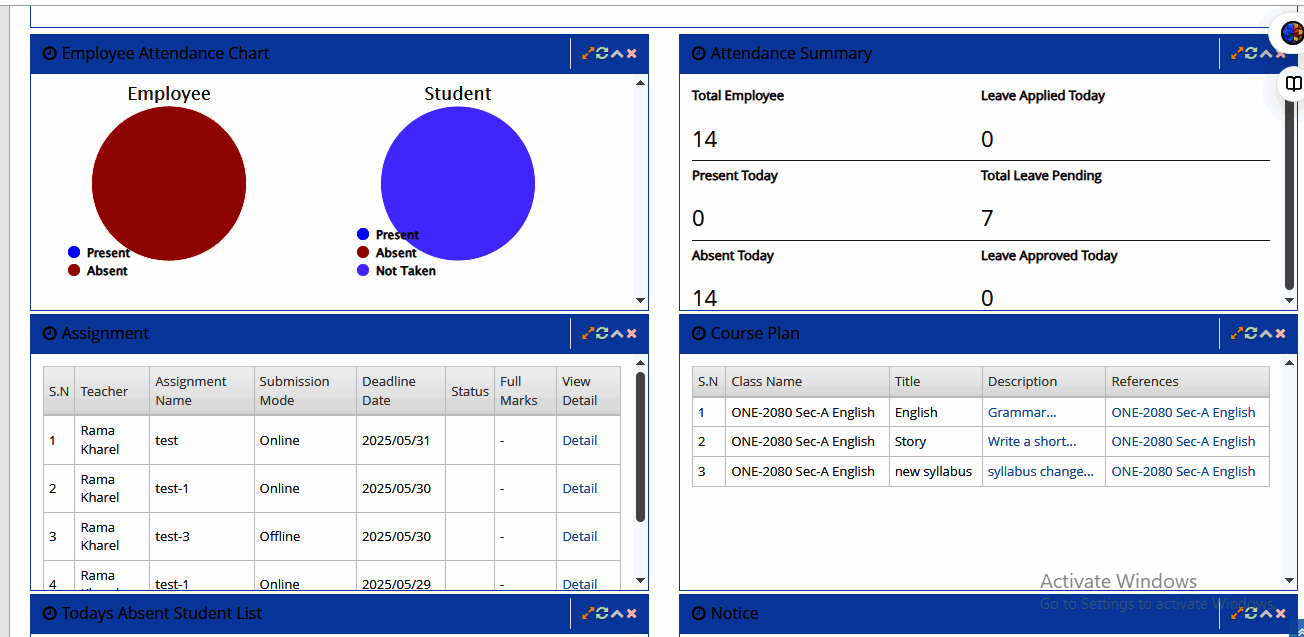Click clock icon beside Course Plan title
The width and height of the screenshot is (1304, 637).
699,334
